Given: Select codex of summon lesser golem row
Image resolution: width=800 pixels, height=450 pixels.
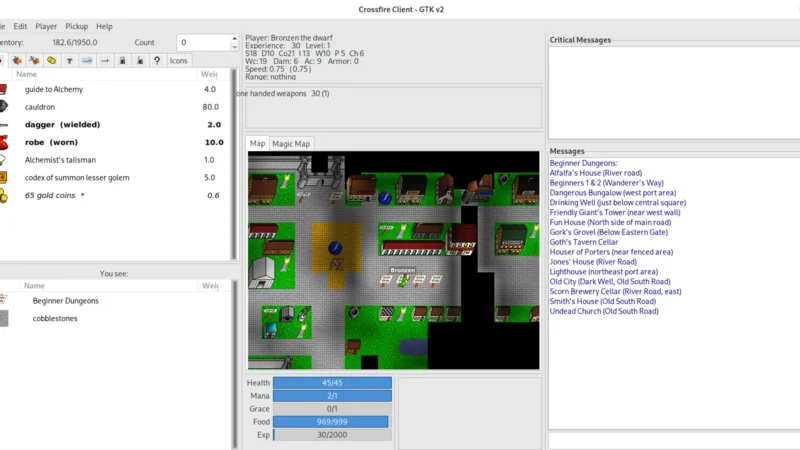Looking at the screenshot, I should click(x=115, y=178).
